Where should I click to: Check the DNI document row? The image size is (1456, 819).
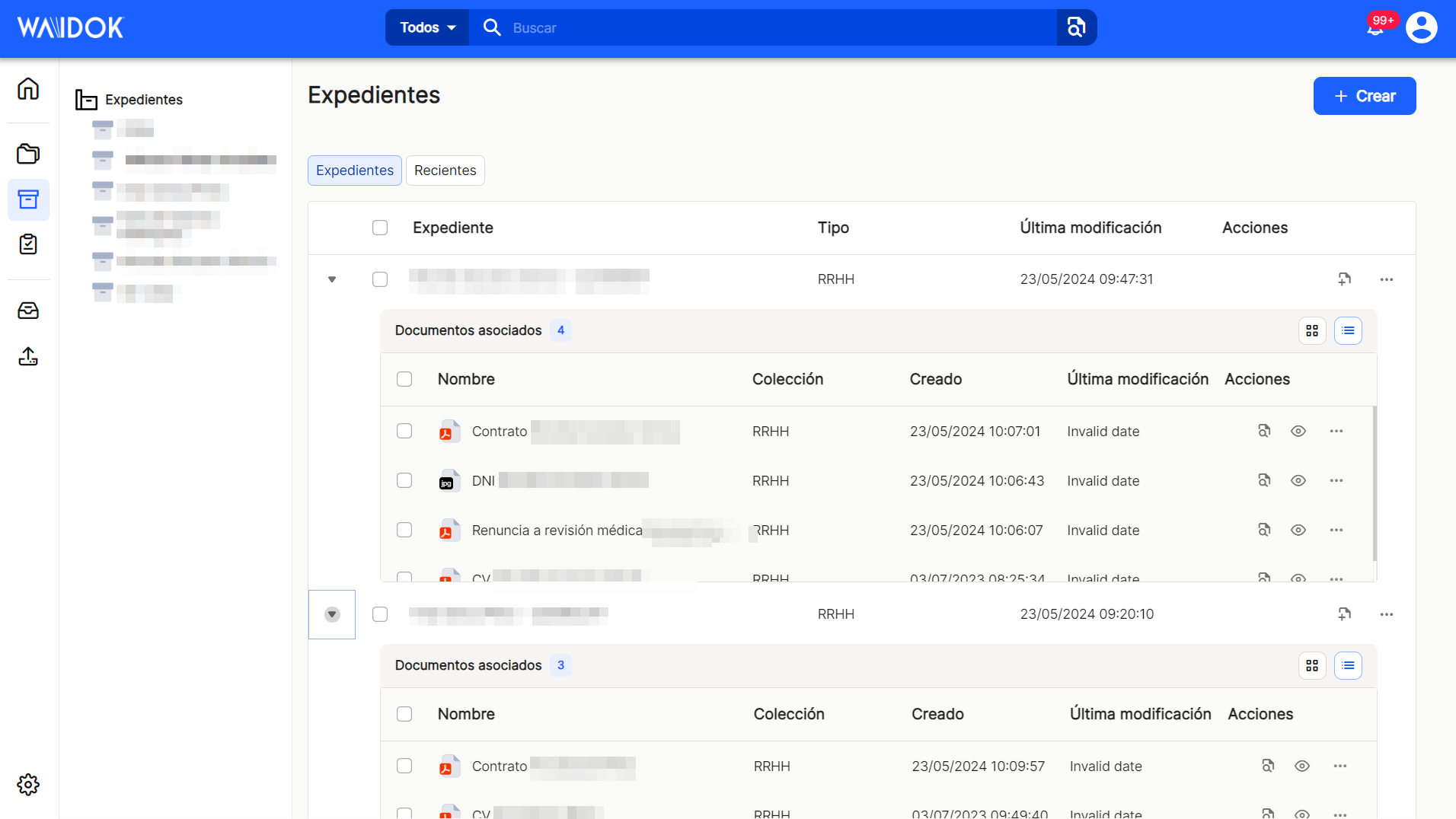[404, 480]
